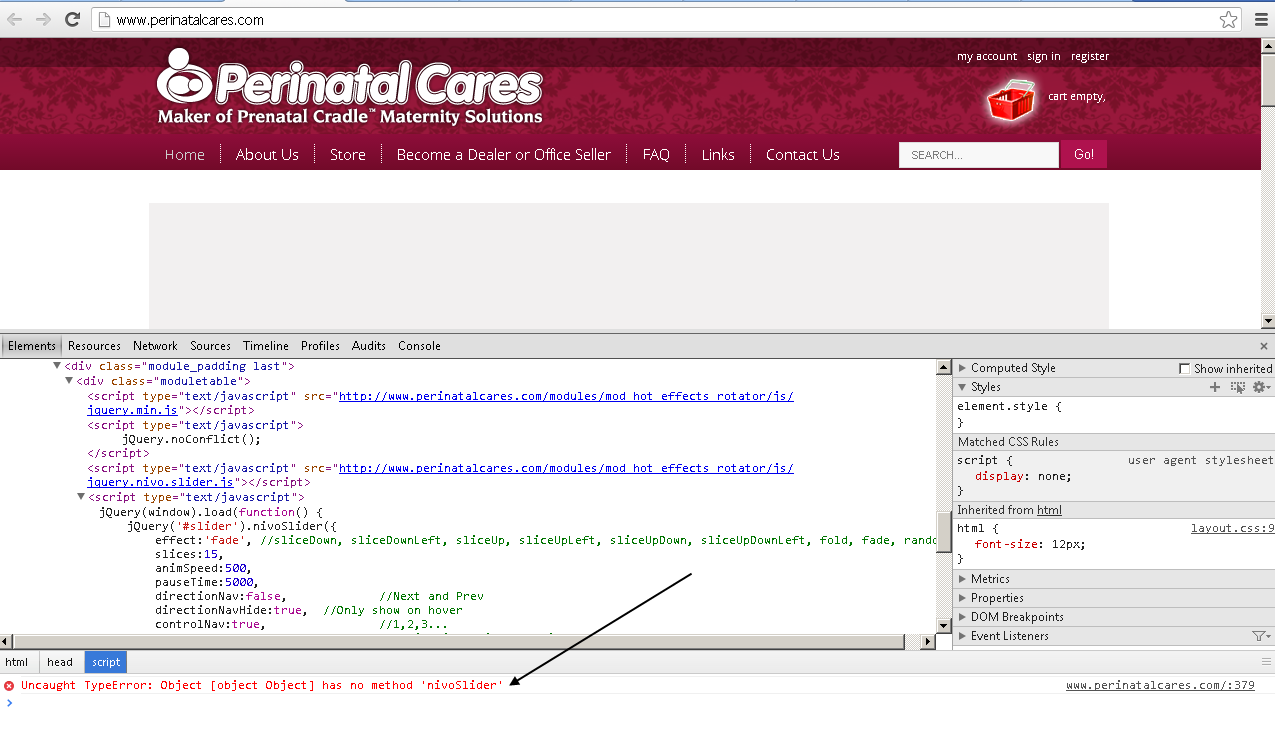Viewport: 1275px width, 753px height.
Task: Open the Resources panel tab
Action: [x=94, y=346]
